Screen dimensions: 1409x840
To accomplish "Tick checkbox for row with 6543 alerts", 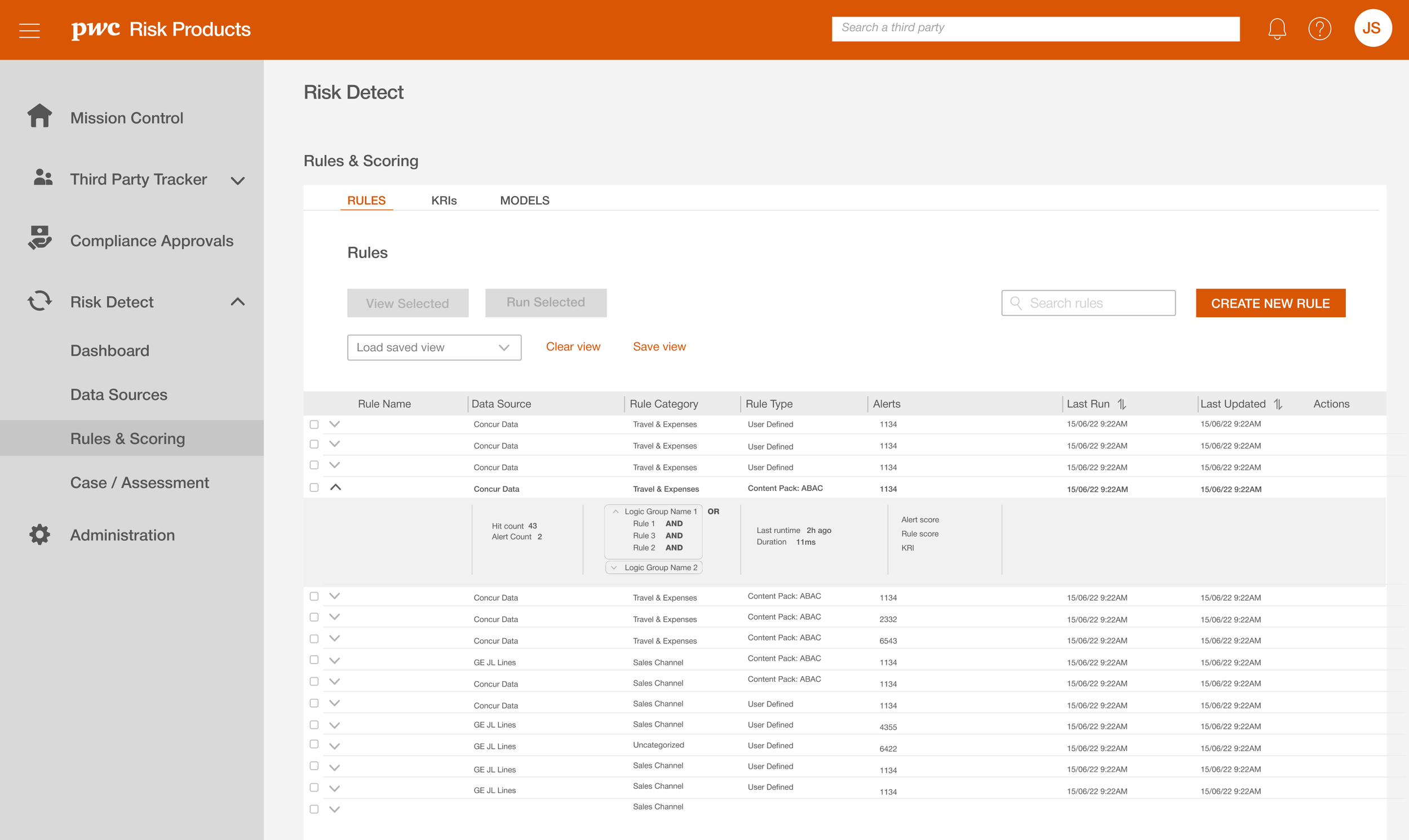I will [x=314, y=638].
